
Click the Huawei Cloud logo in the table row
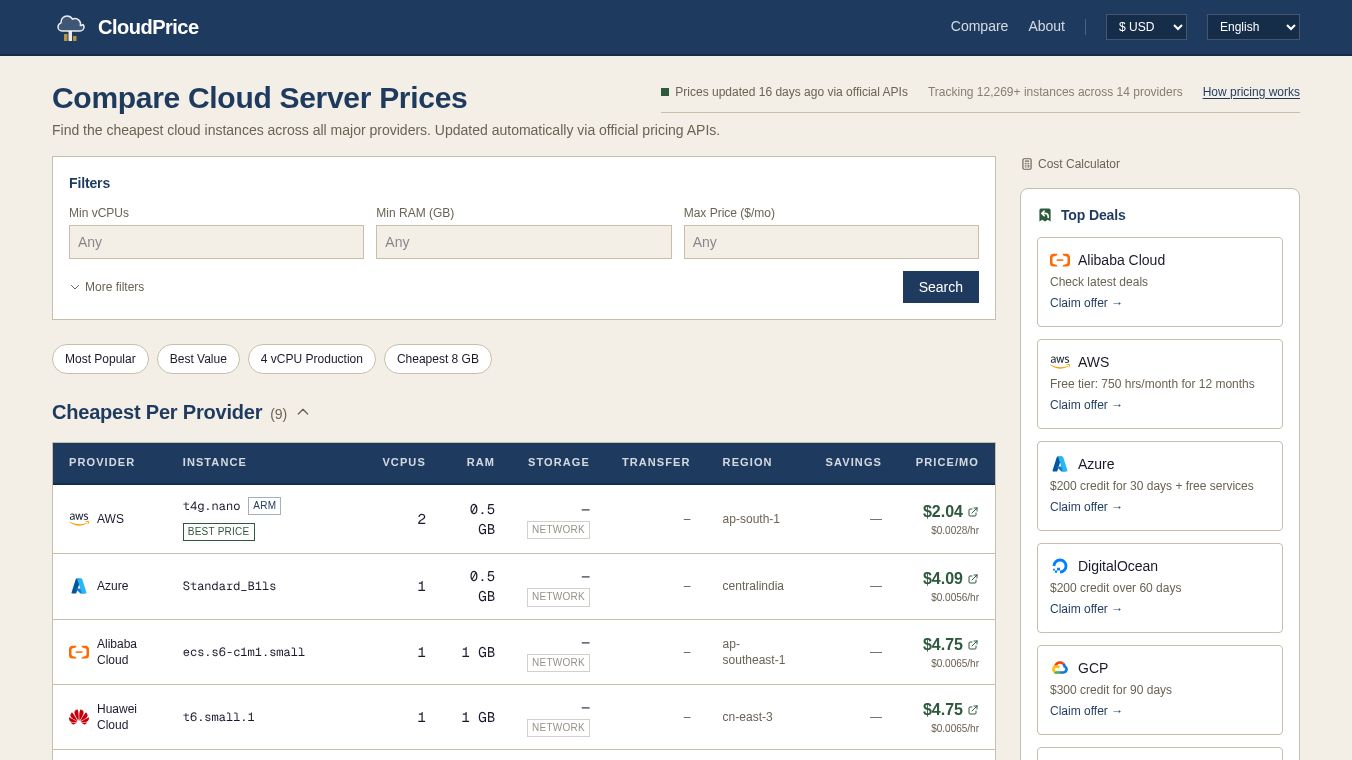click(x=79, y=717)
